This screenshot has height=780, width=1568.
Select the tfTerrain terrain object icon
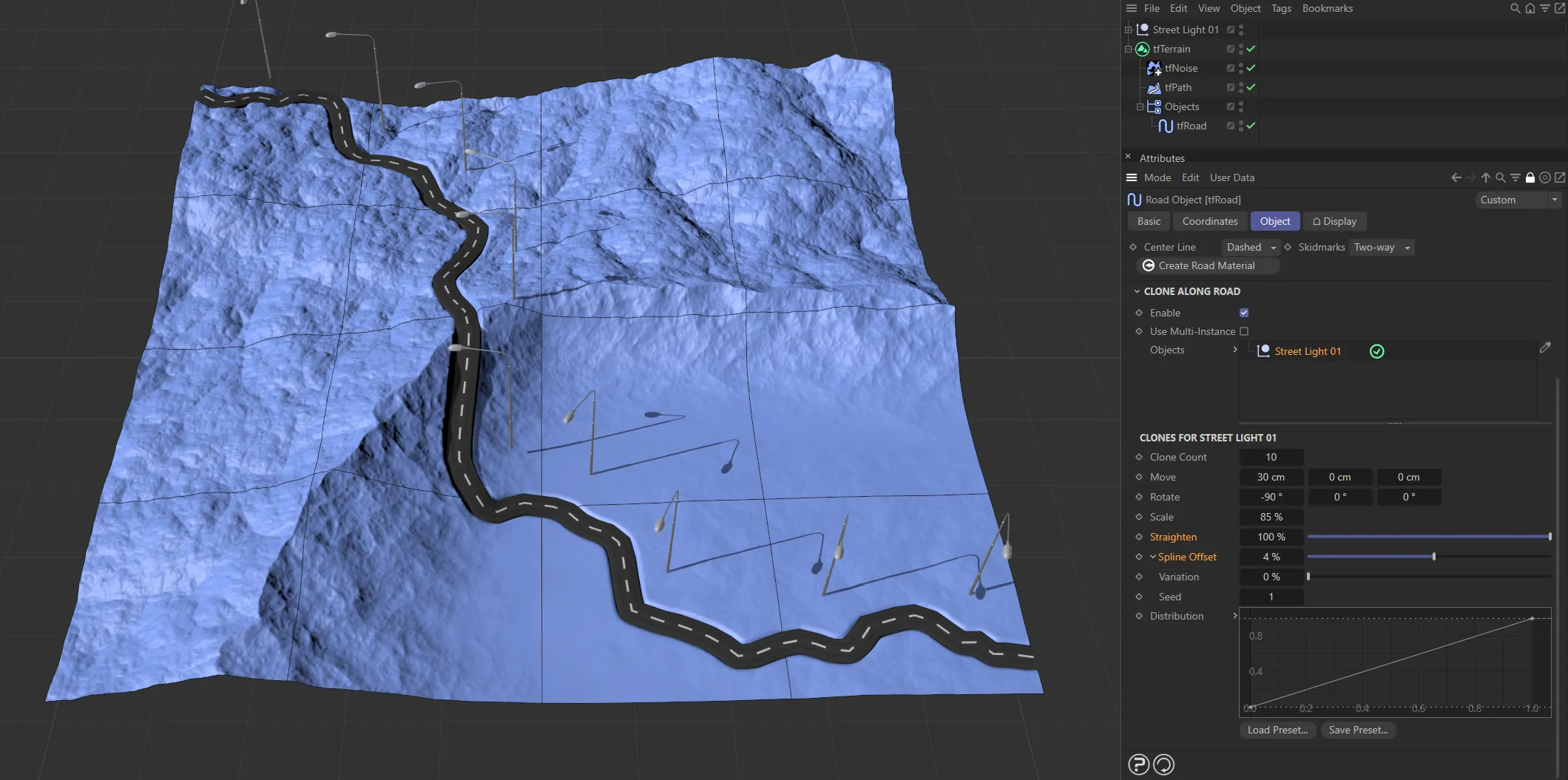pyautogui.click(x=1140, y=49)
